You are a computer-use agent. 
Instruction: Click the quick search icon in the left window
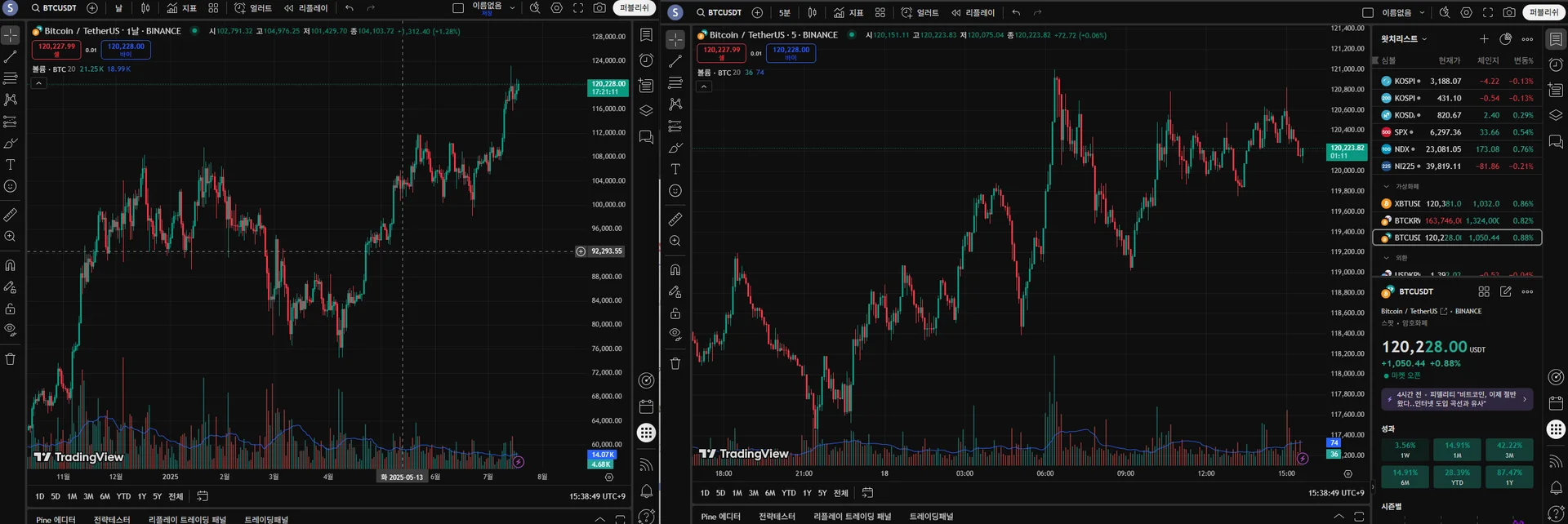click(535, 8)
